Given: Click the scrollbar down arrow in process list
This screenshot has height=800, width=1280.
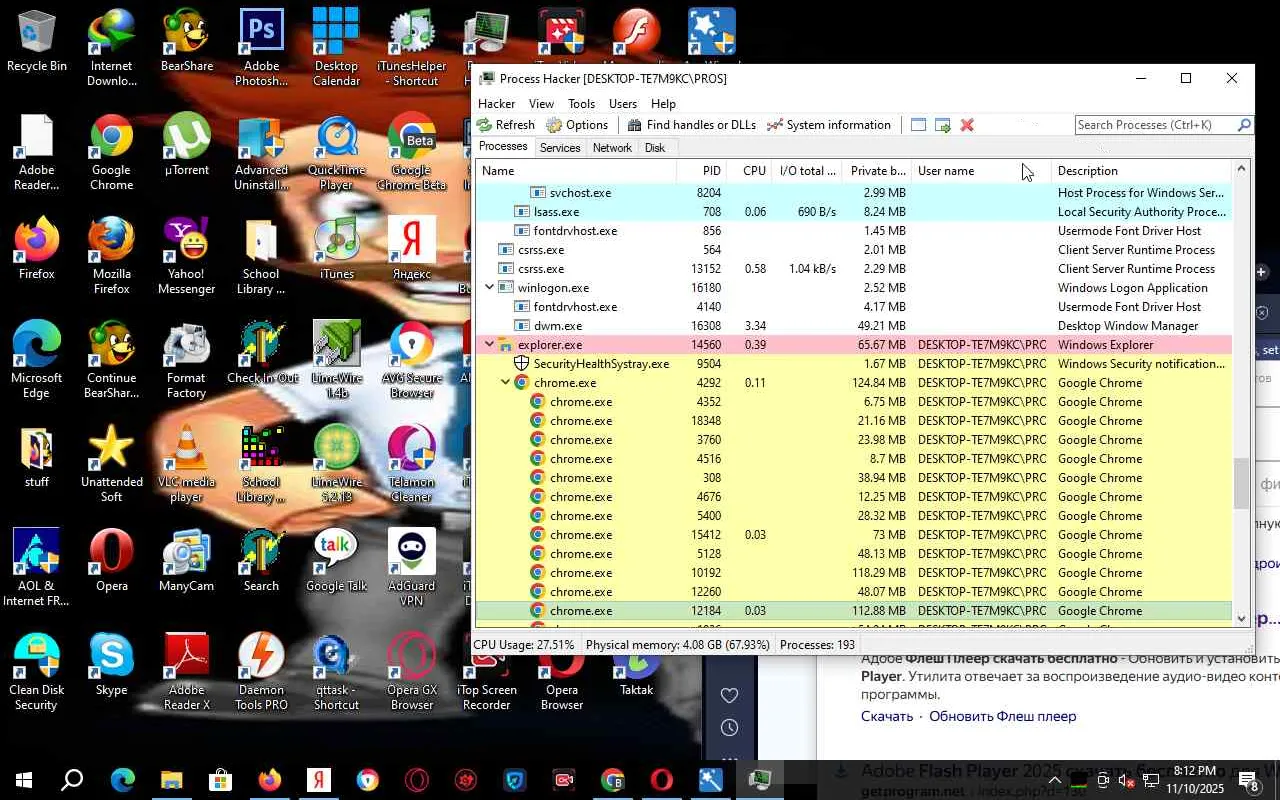Looking at the screenshot, I should (x=1242, y=618).
